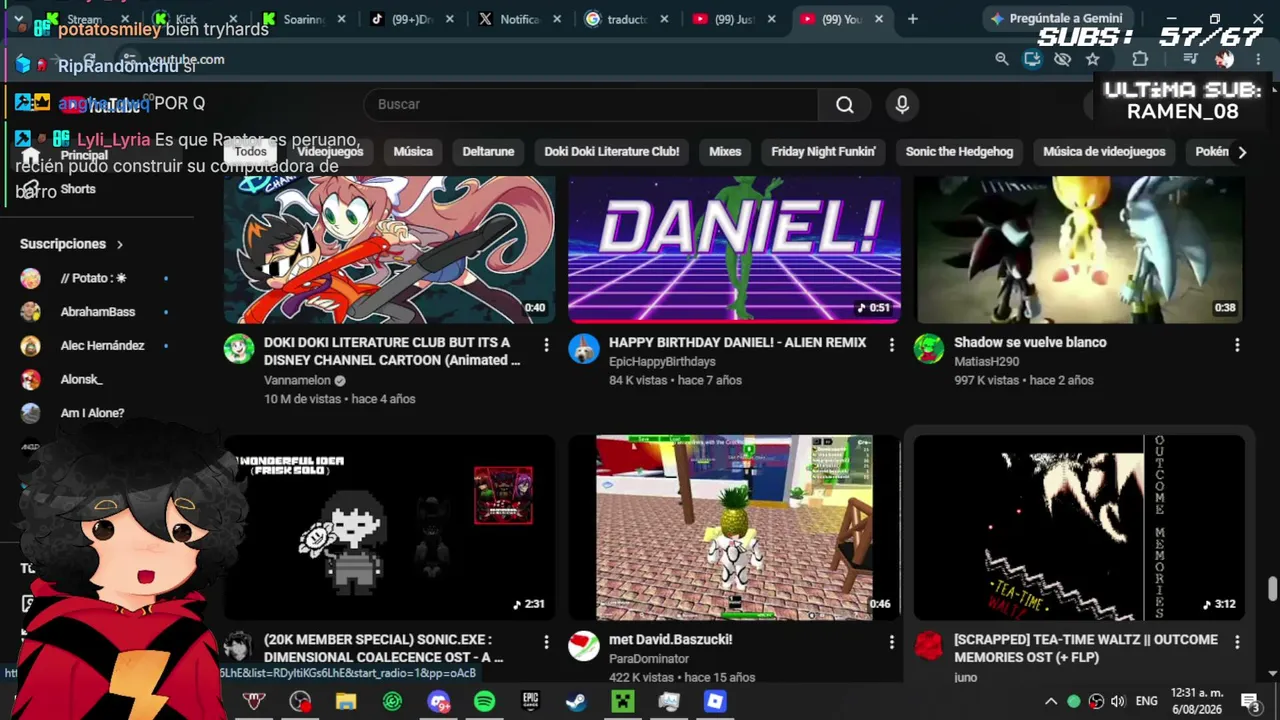
Task: Open Minecraft from the taskbar
Action: (623, 702)
